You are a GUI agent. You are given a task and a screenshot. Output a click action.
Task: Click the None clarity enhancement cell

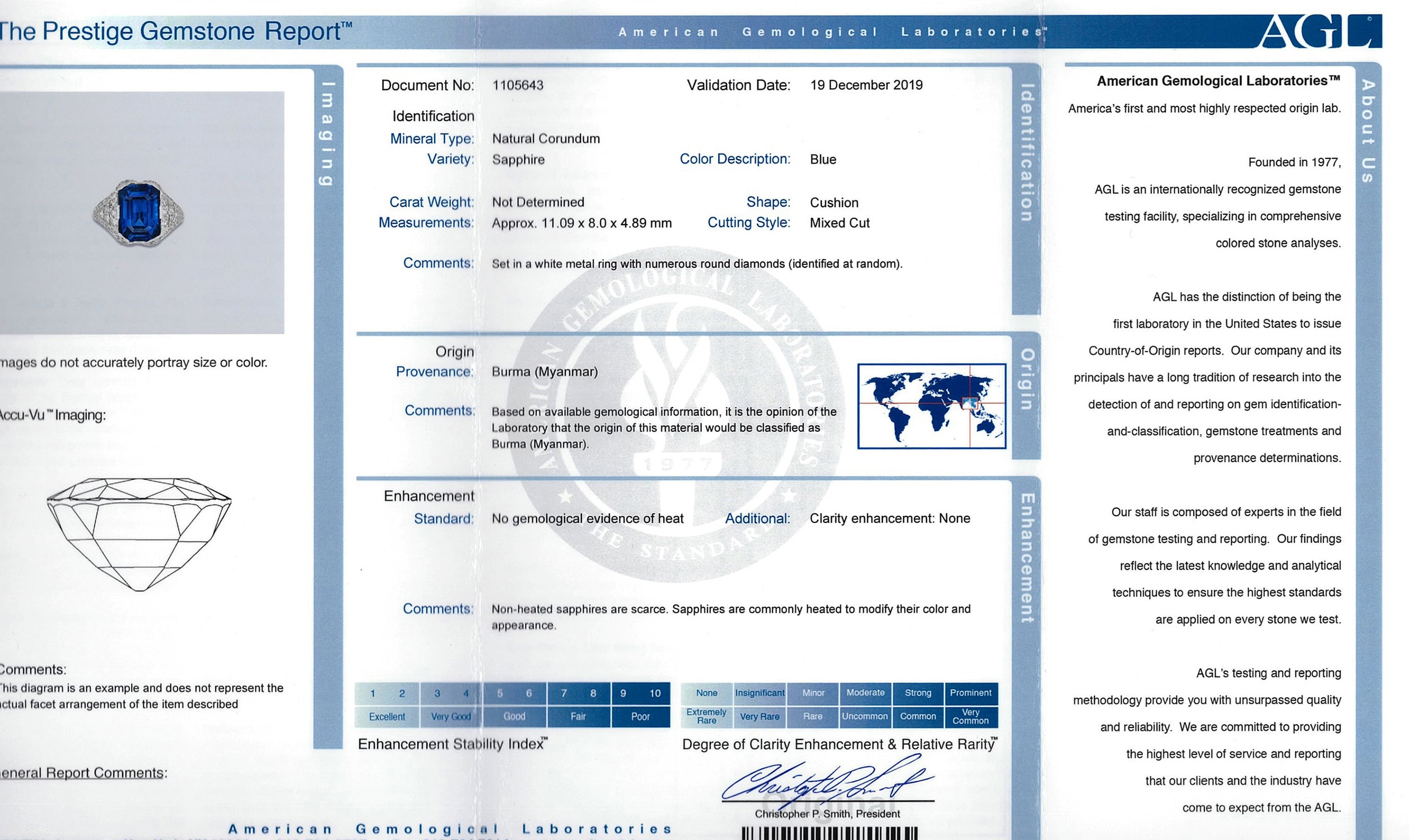706,693
